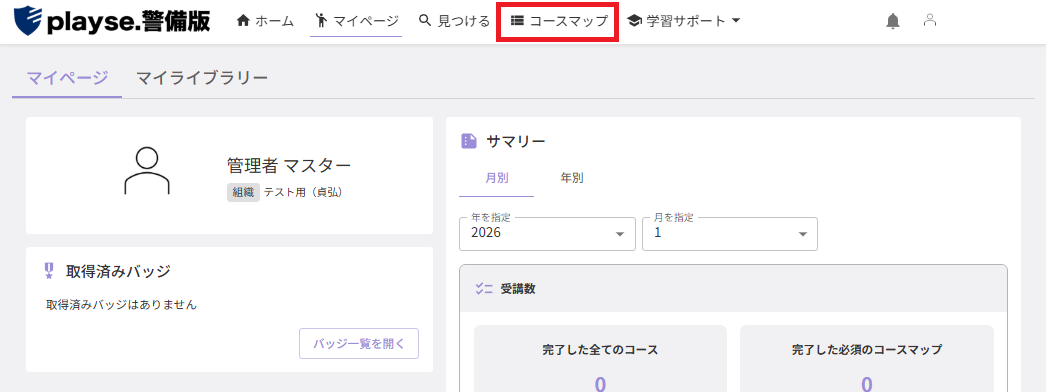Select the マイページ page tab
The height and width of the screenshot is (392, 1046).
(67, 79)
